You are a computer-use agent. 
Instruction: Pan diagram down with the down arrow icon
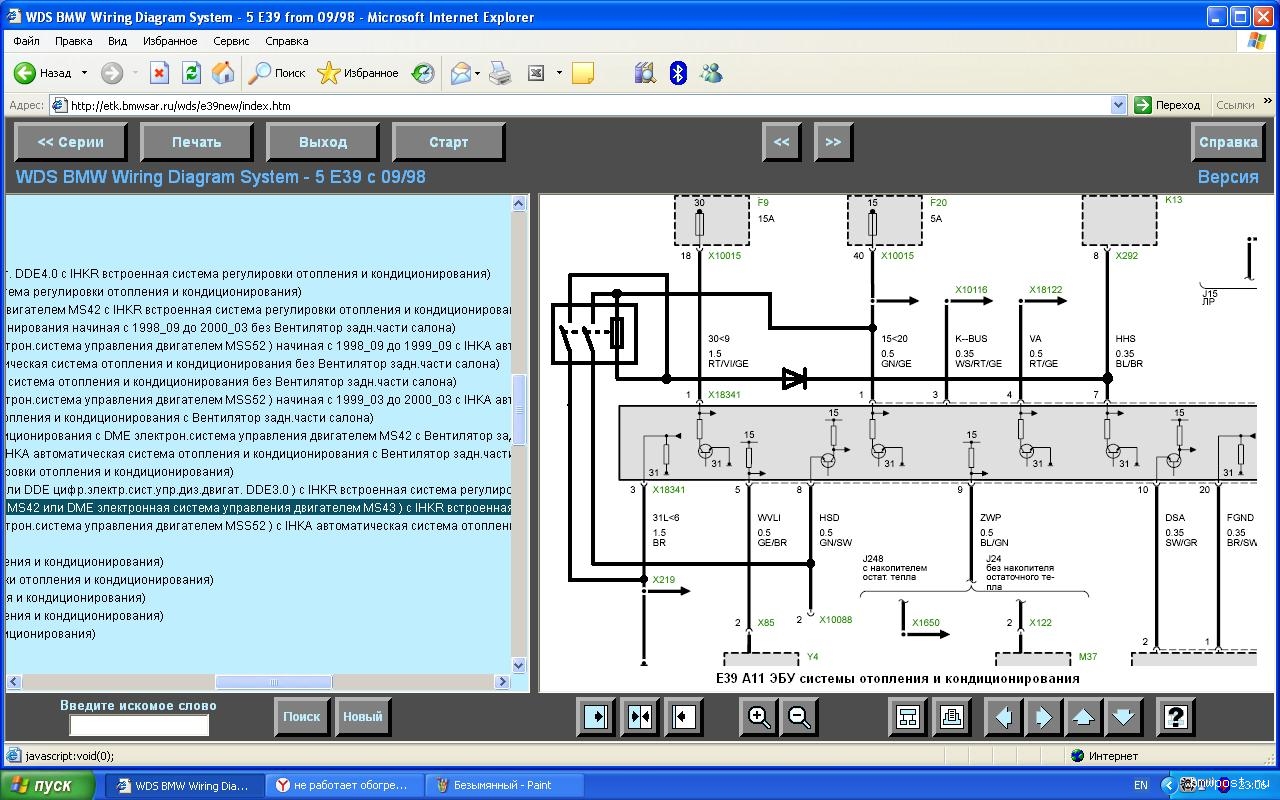(x=1123, y=716)
